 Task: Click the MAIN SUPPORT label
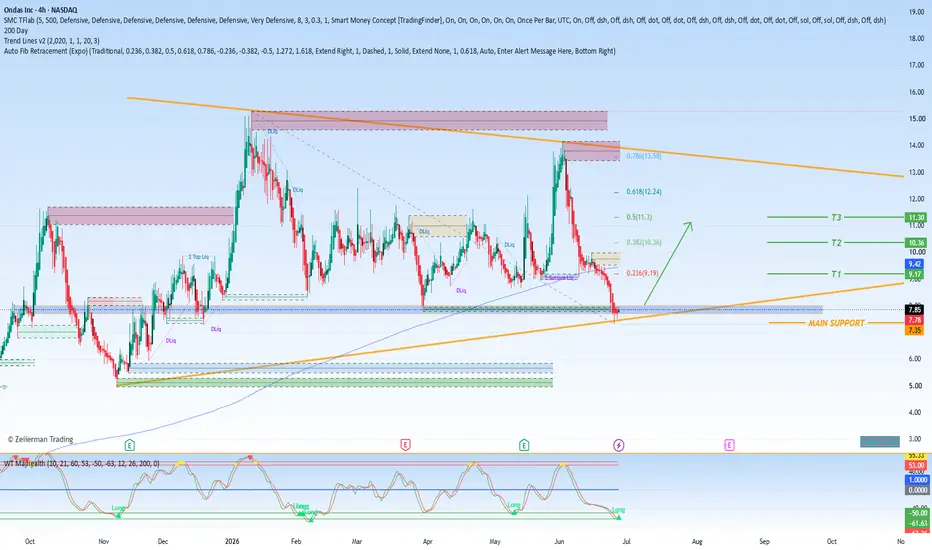(836, 323)
